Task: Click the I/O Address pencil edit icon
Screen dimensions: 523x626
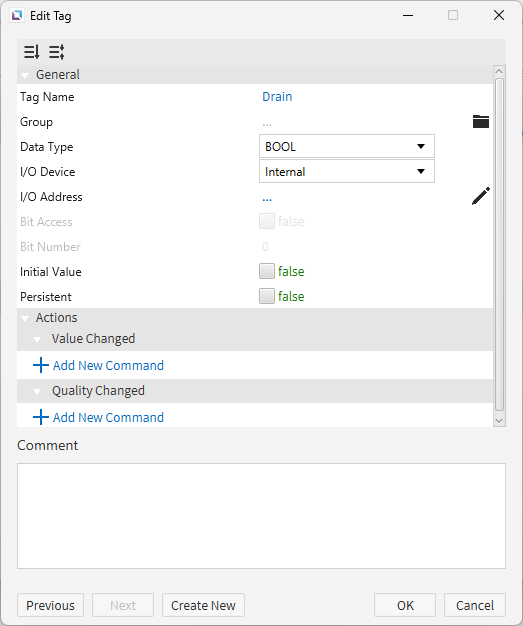Action: tap(481, 196)
